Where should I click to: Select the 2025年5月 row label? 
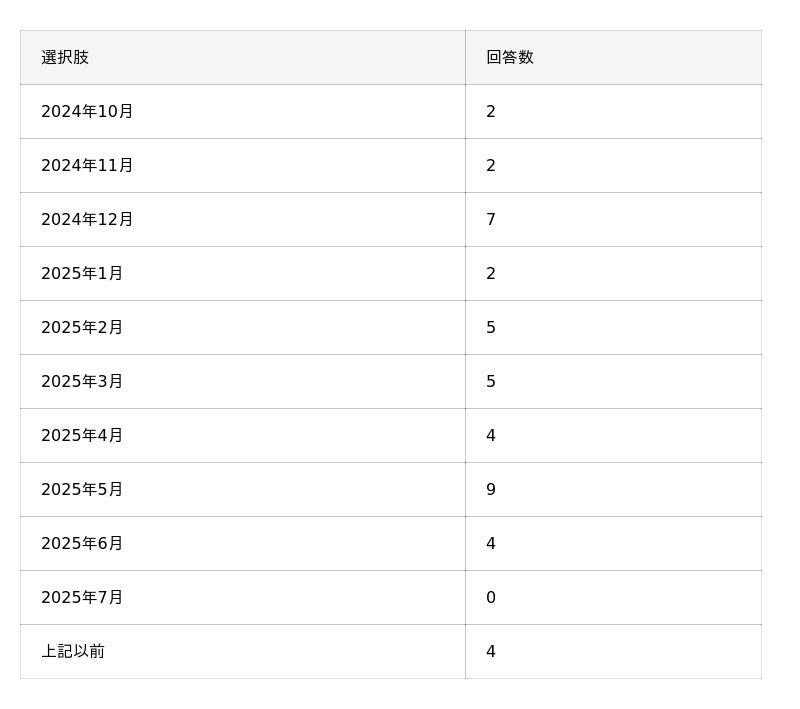82,490
